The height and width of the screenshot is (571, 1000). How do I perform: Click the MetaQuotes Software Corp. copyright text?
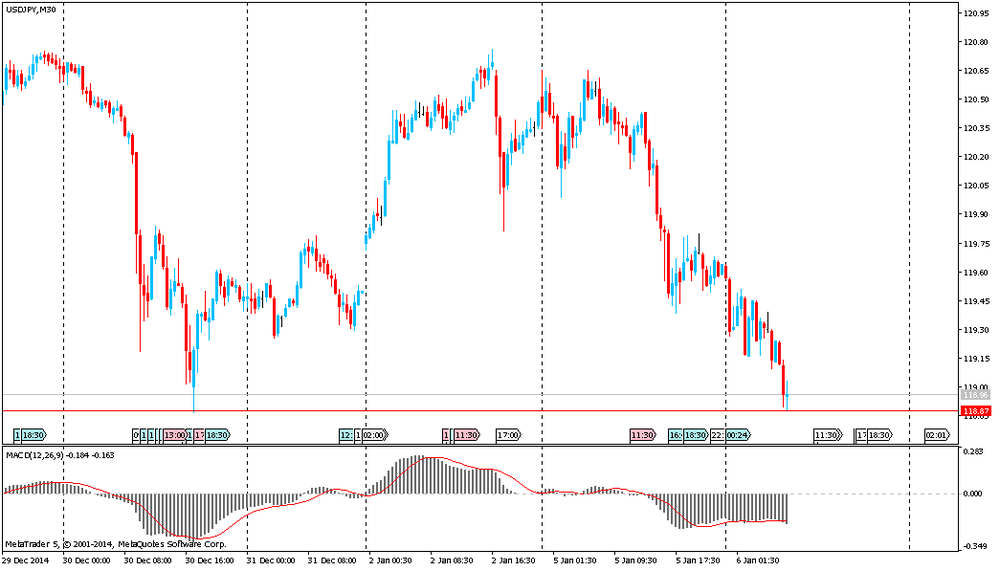(x=173, y=544)
